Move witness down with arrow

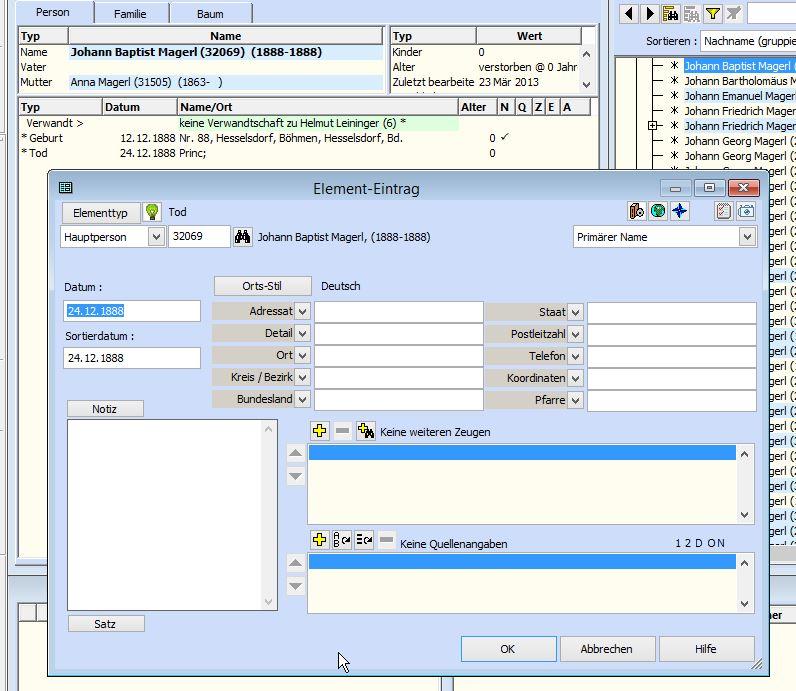295,476
